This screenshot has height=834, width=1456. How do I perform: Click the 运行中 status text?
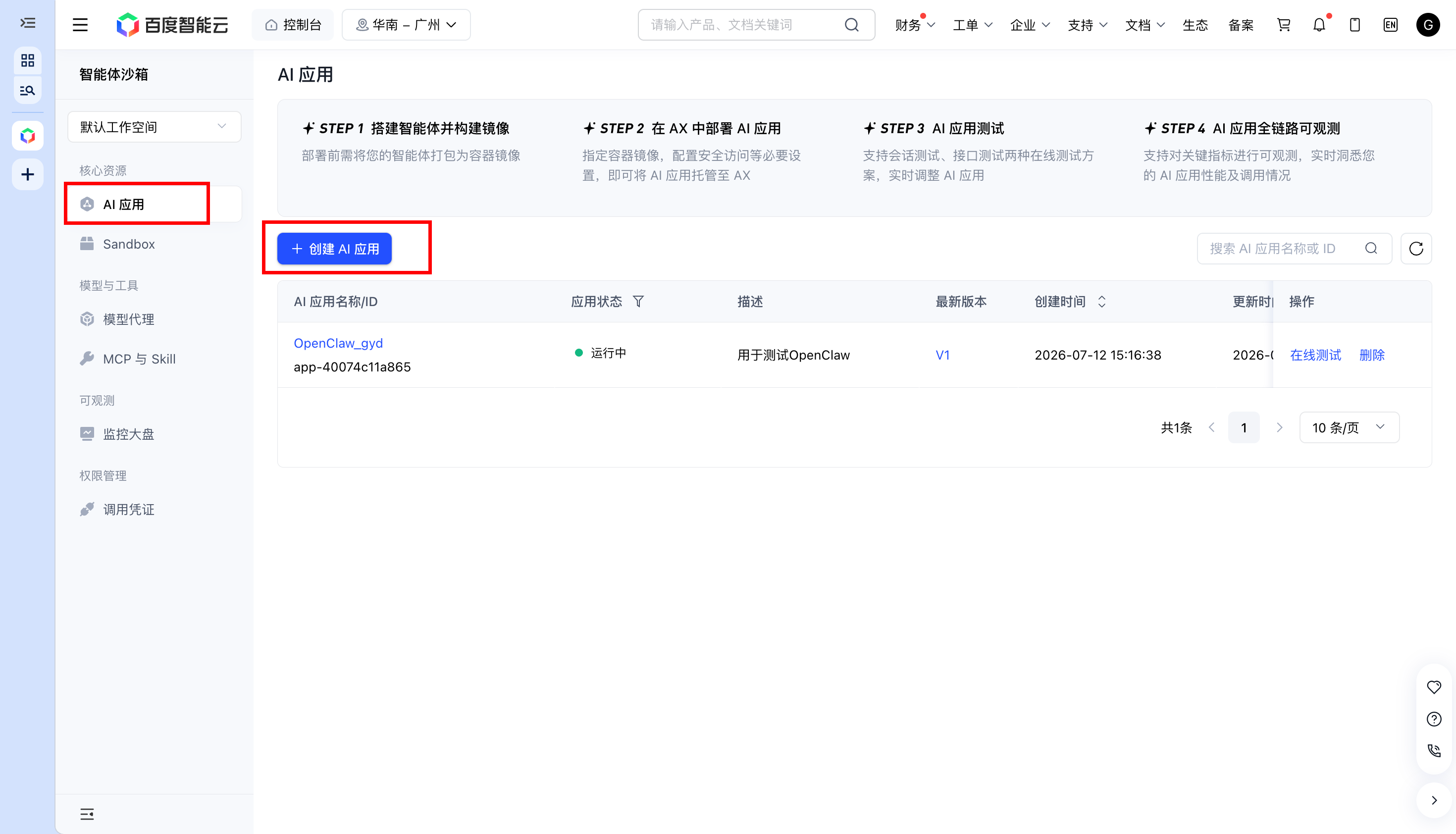pyautogui.click(x=608, y=353)
